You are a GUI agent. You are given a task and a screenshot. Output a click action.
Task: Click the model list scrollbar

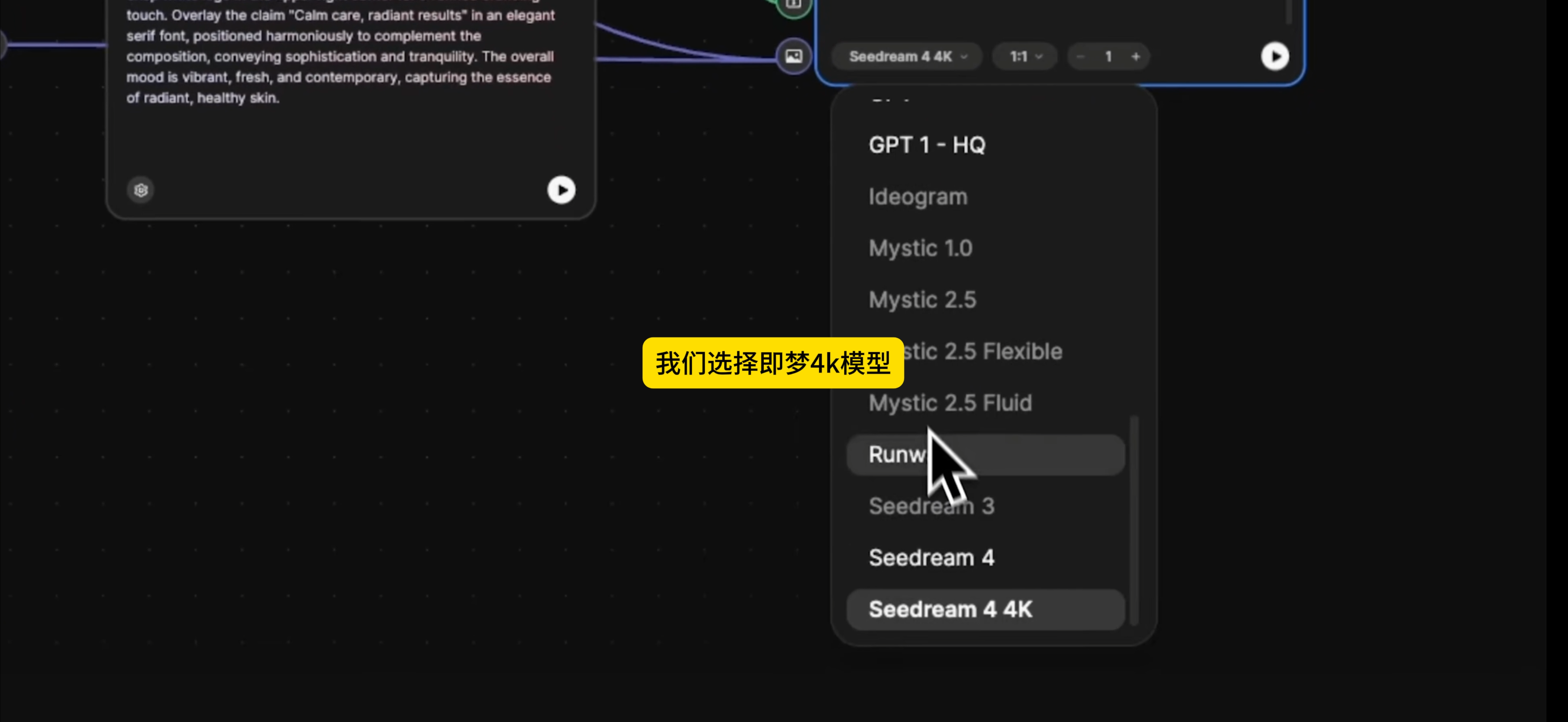[1133, 520]
